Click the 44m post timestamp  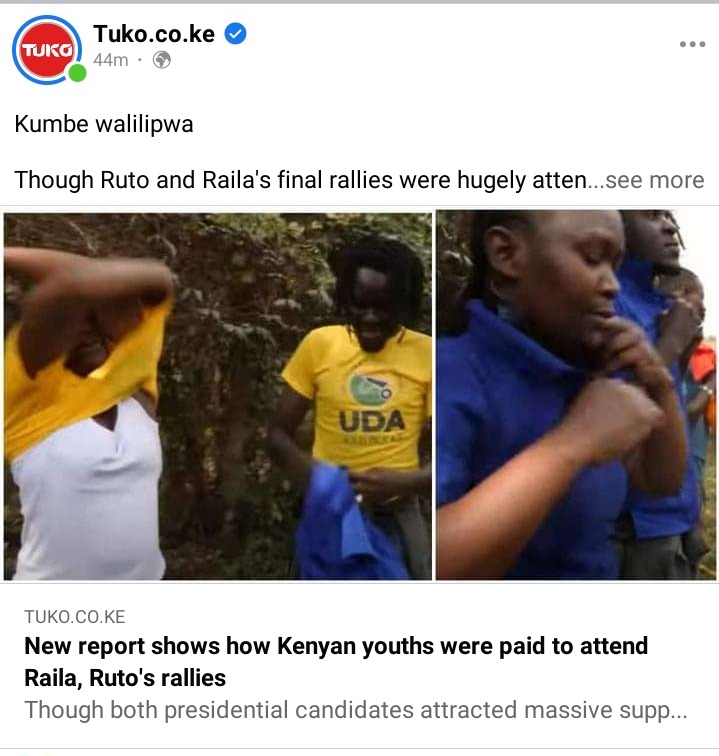pos(111,60)
